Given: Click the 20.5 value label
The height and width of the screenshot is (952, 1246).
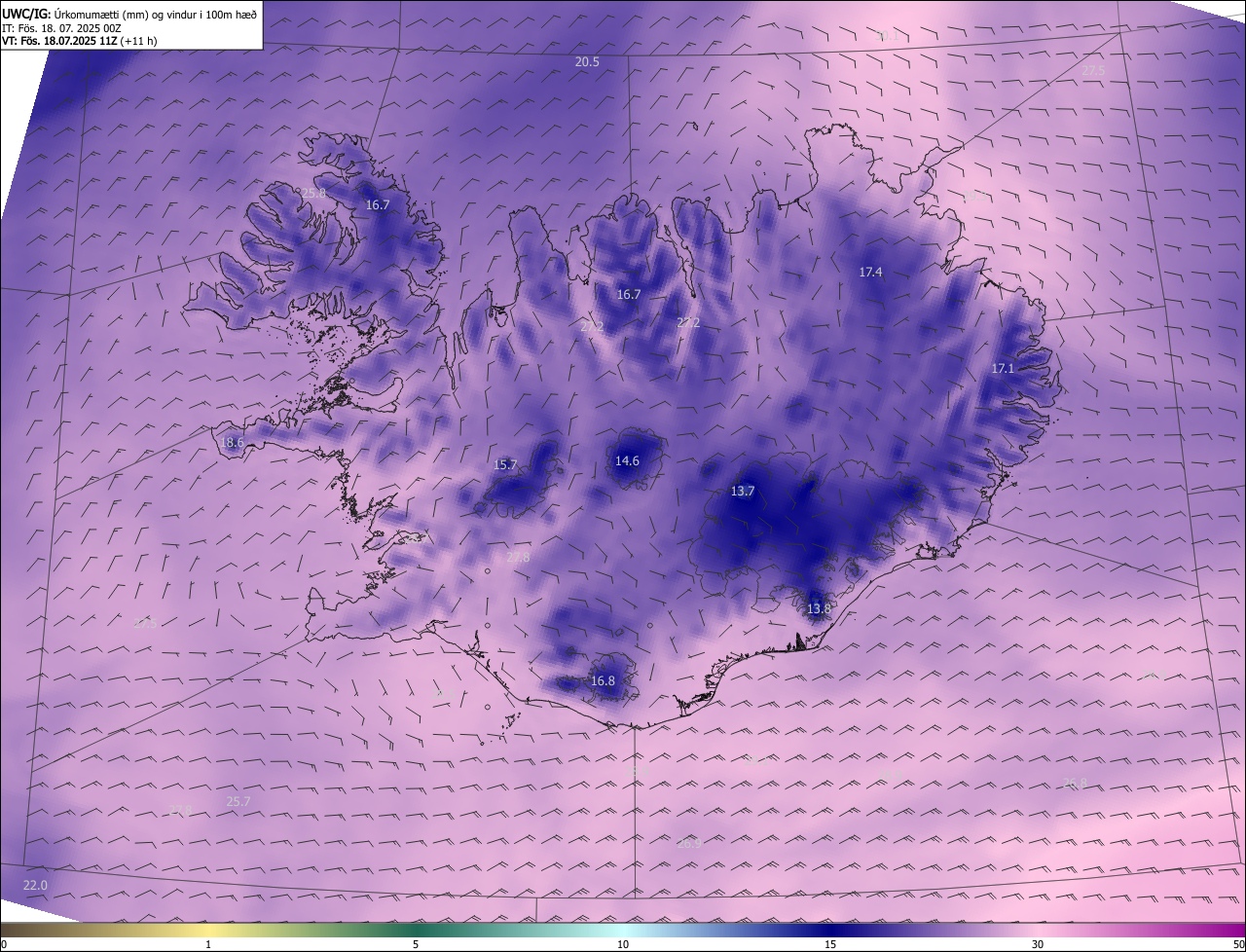Looking at the screenshot, I should 587,61.
